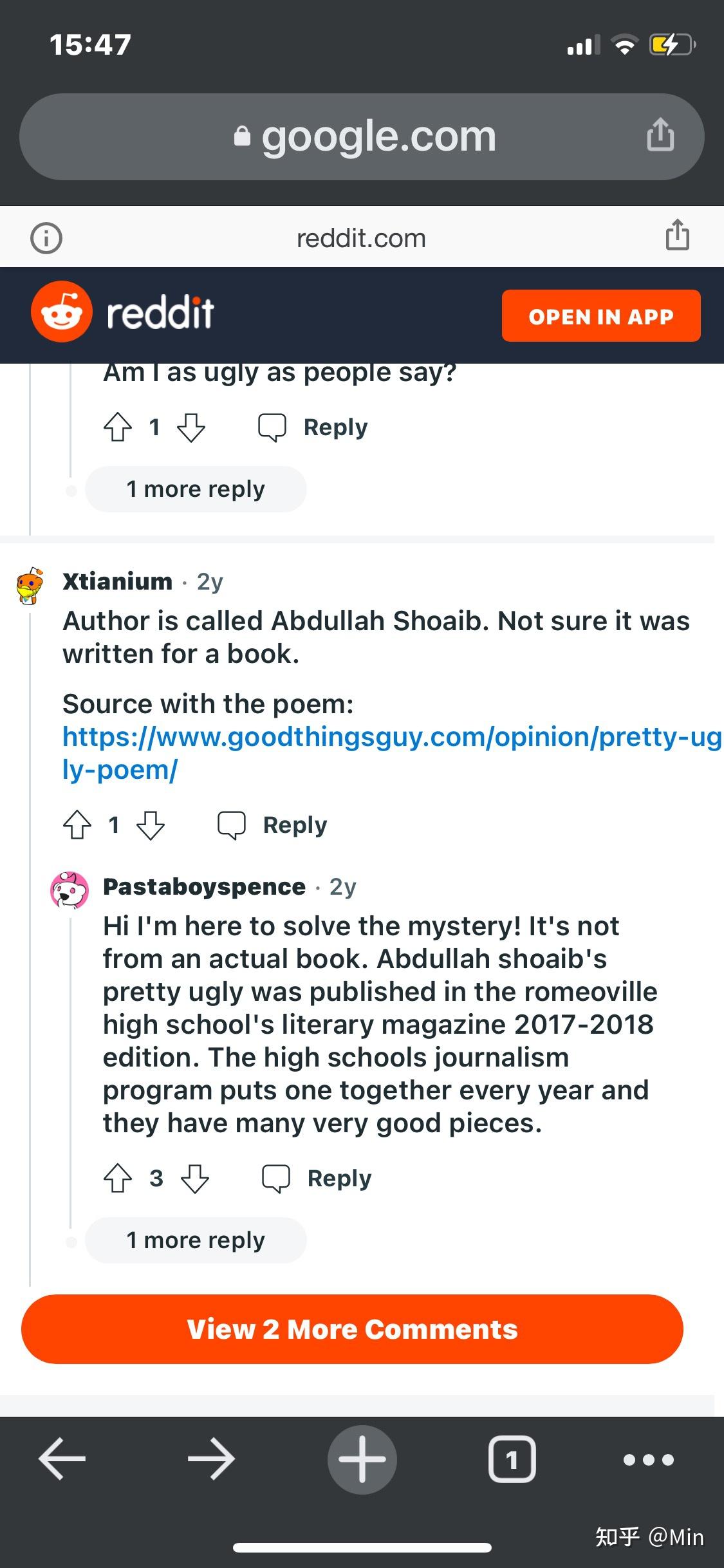This screenshot has height=1568, width=724.
Task: Tap Xtianium's avatar
Action: pos(29,584)
